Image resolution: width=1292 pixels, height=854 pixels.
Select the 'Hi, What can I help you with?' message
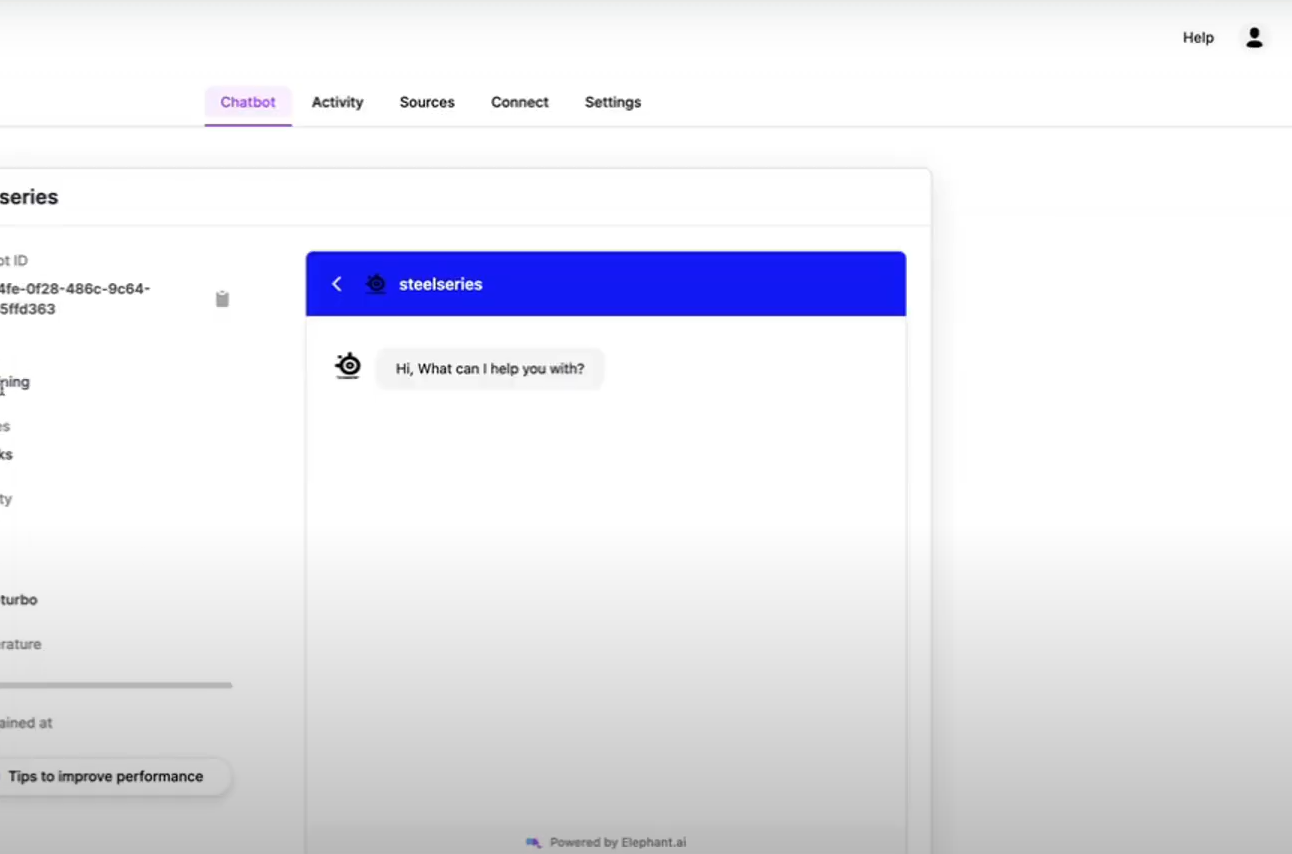(490, 369)
